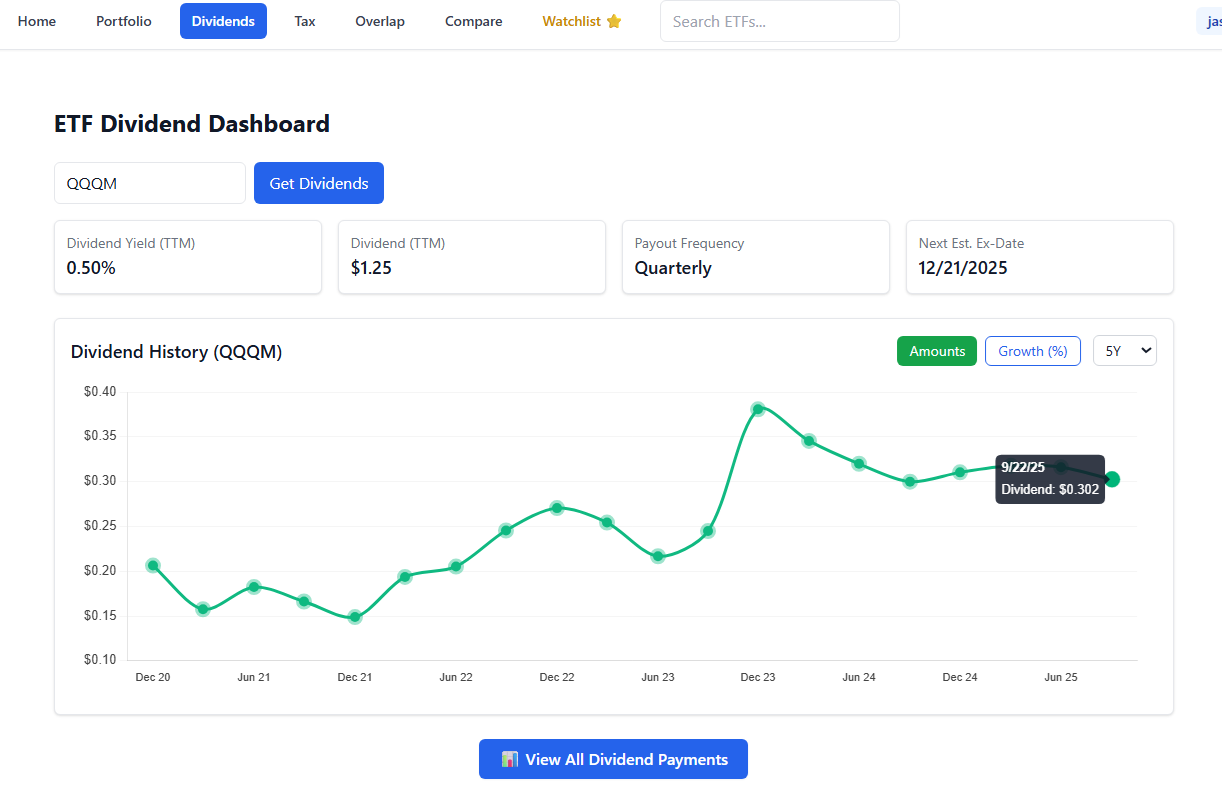Expand the chart period selector
This screenshot has width=1222, height=797.
click(1124, 351)
